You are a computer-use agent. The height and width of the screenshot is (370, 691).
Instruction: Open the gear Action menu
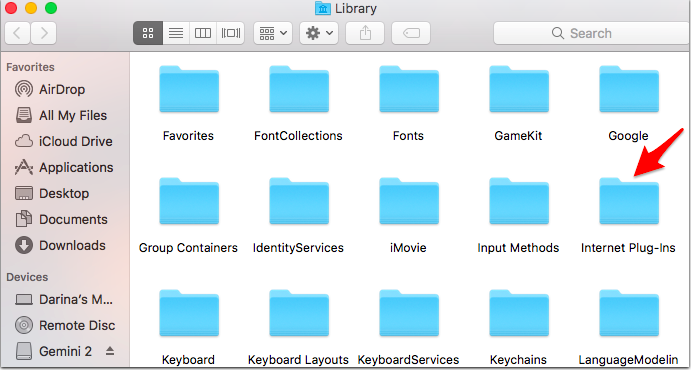coord(319,33)
